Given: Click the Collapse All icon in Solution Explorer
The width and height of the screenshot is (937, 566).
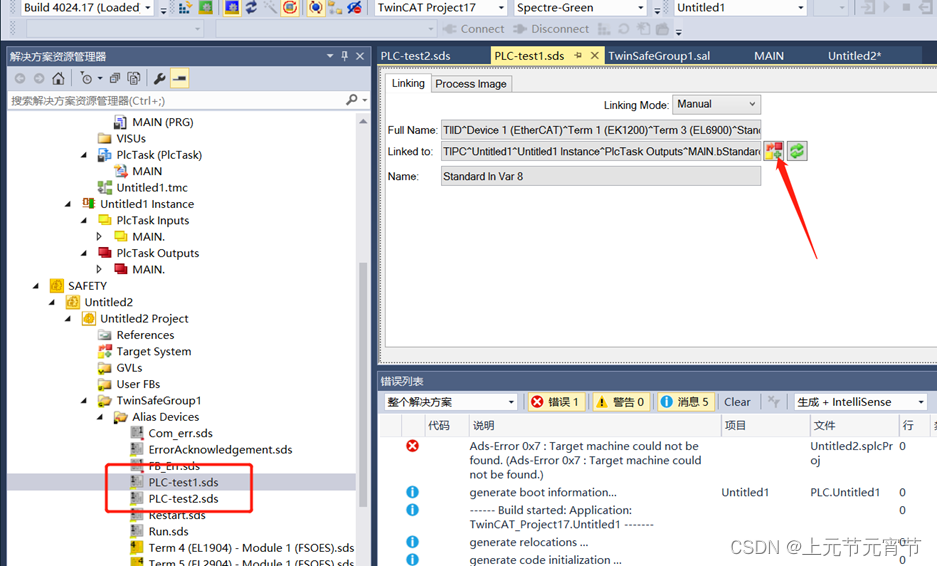Looking at the screenshot, I should coord(115,78).
